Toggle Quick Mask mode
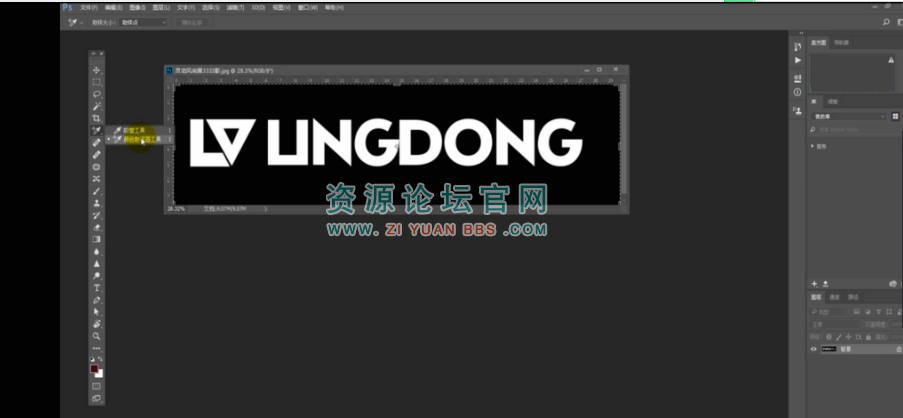The image size is (903, 418). pos(96,386)
